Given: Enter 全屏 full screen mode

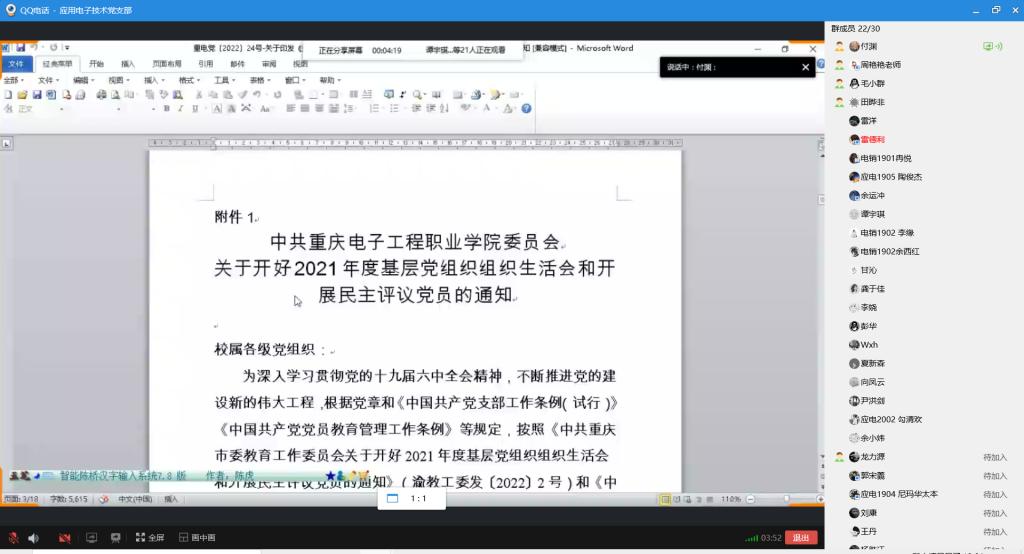Looking at the screenshot, I should pyautogui.click(x=149, y=538).
